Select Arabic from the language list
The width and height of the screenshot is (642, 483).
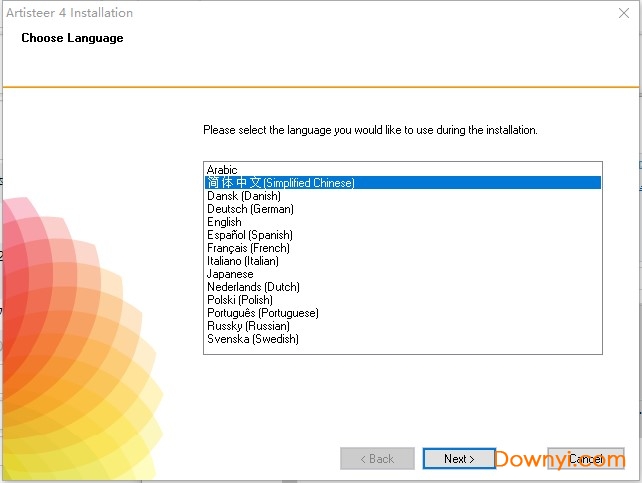click(x=221, y=170)
